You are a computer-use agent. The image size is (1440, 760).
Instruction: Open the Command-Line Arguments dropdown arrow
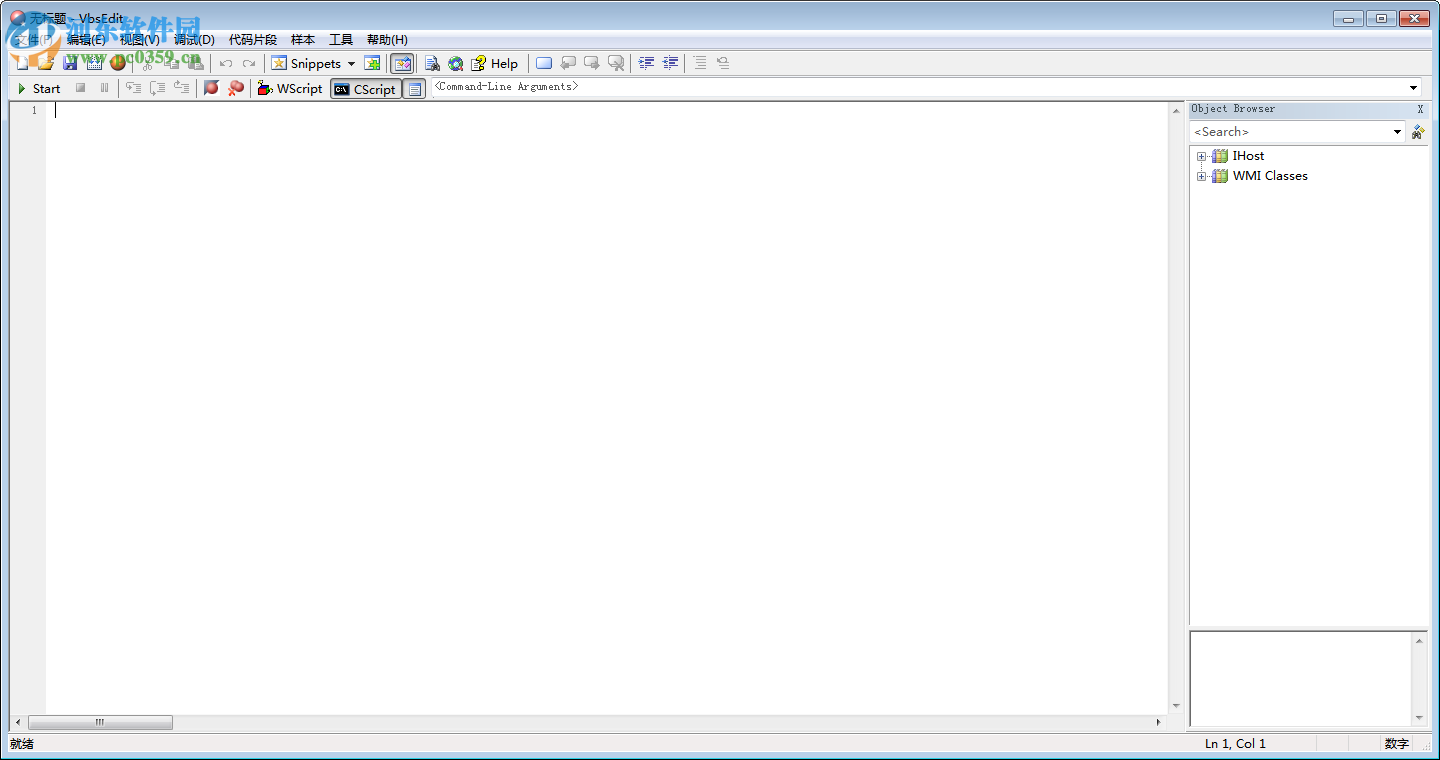pyautogui.click(x=1414, y=88)
